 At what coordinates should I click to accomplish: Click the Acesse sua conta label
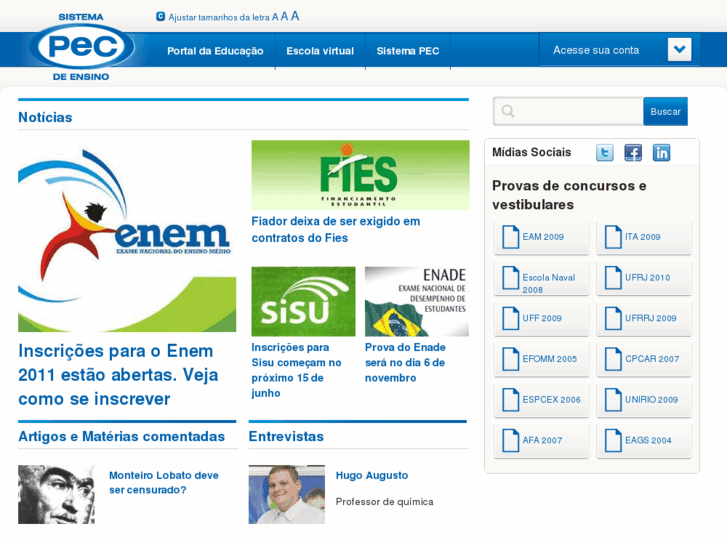596,50
